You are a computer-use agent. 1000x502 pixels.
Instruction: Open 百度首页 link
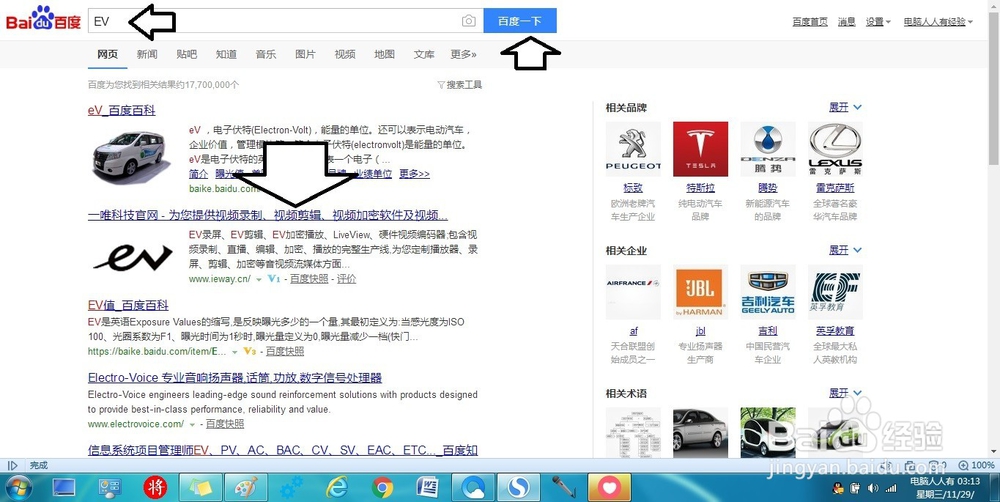click(810, 22)
